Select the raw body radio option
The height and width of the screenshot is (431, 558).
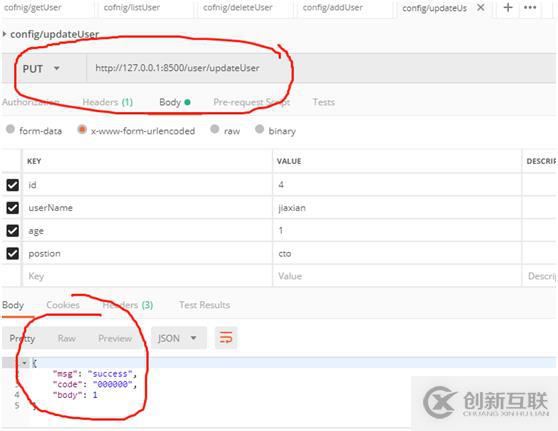point(215,129)
